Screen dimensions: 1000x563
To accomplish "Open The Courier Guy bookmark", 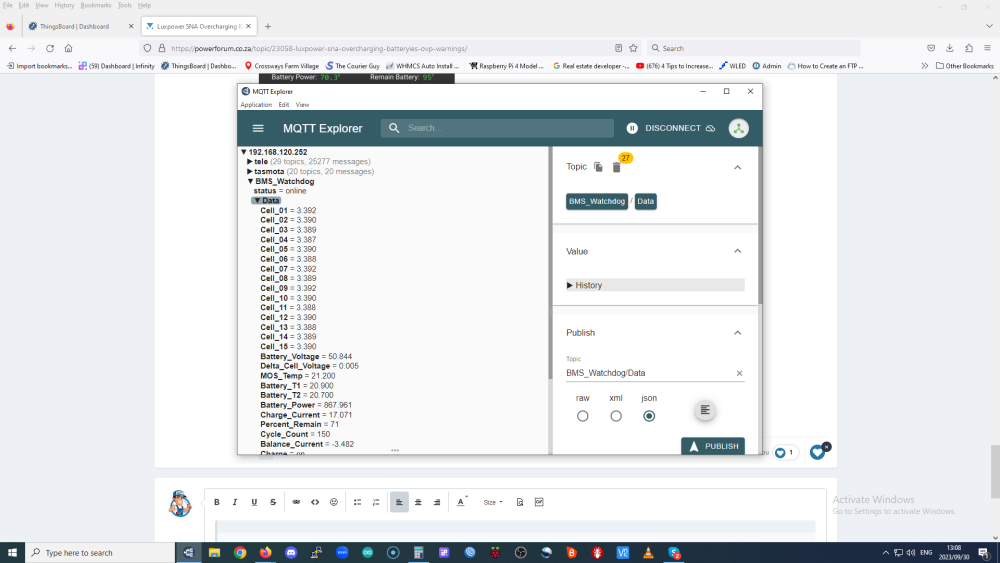I will click(x=352, y=66).
